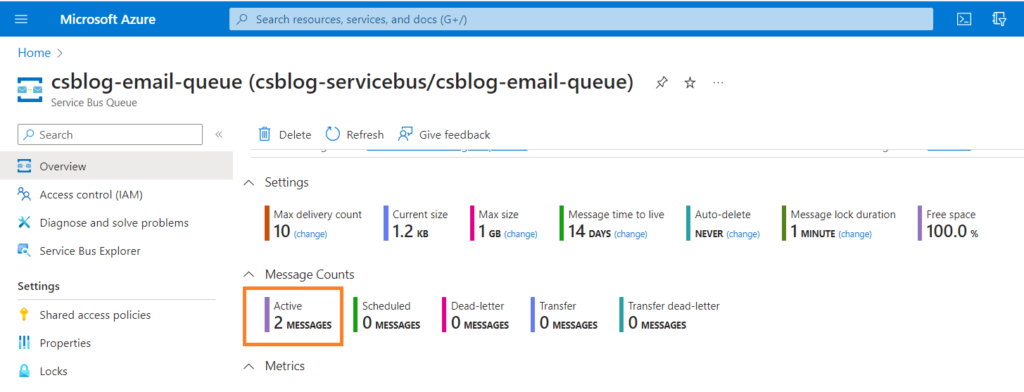Open the Azure portal hamburger menu

pos(21,19)
